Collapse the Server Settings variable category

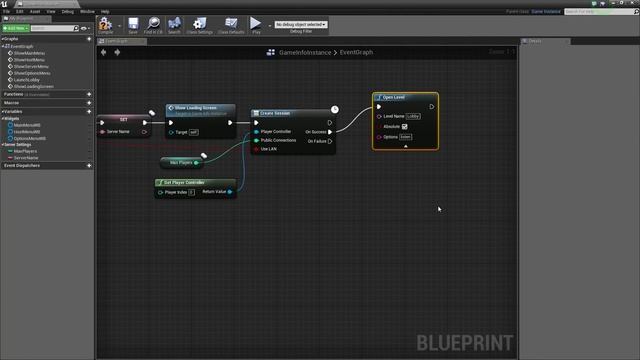pyautogui.click(x=3, y=144)
